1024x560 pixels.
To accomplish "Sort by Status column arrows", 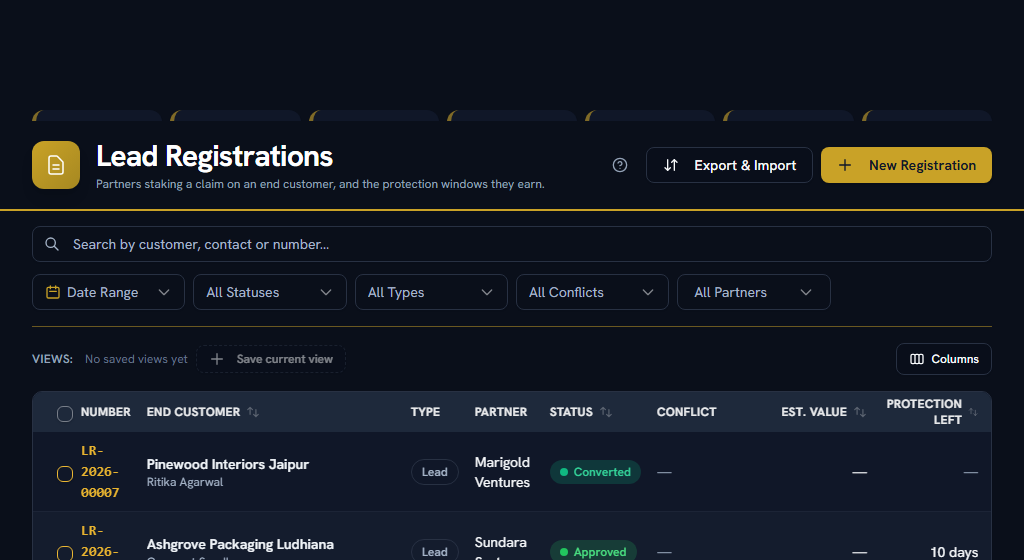I will [x=606, y=412].
